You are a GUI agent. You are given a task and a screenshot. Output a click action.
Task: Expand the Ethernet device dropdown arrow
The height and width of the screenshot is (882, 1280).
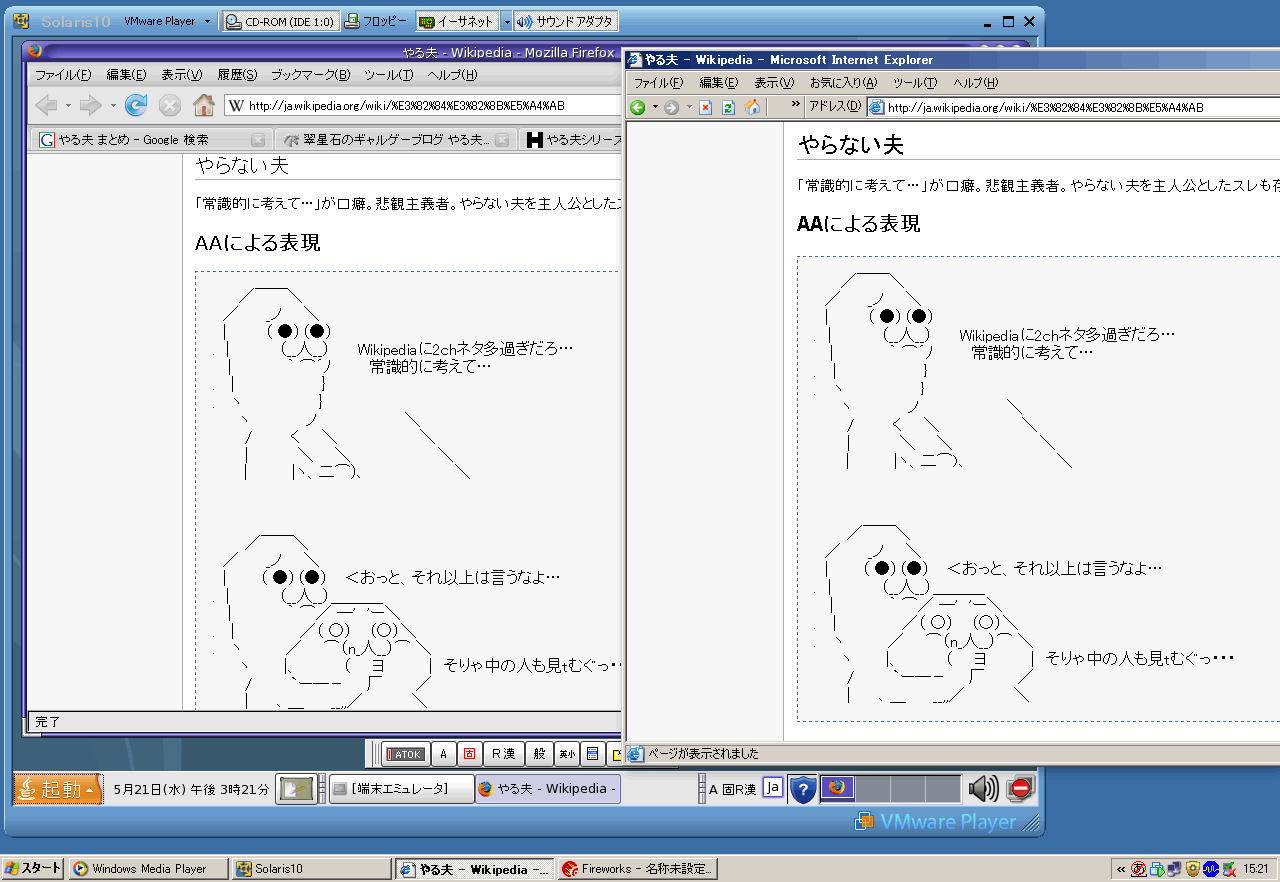pos(505,21)
